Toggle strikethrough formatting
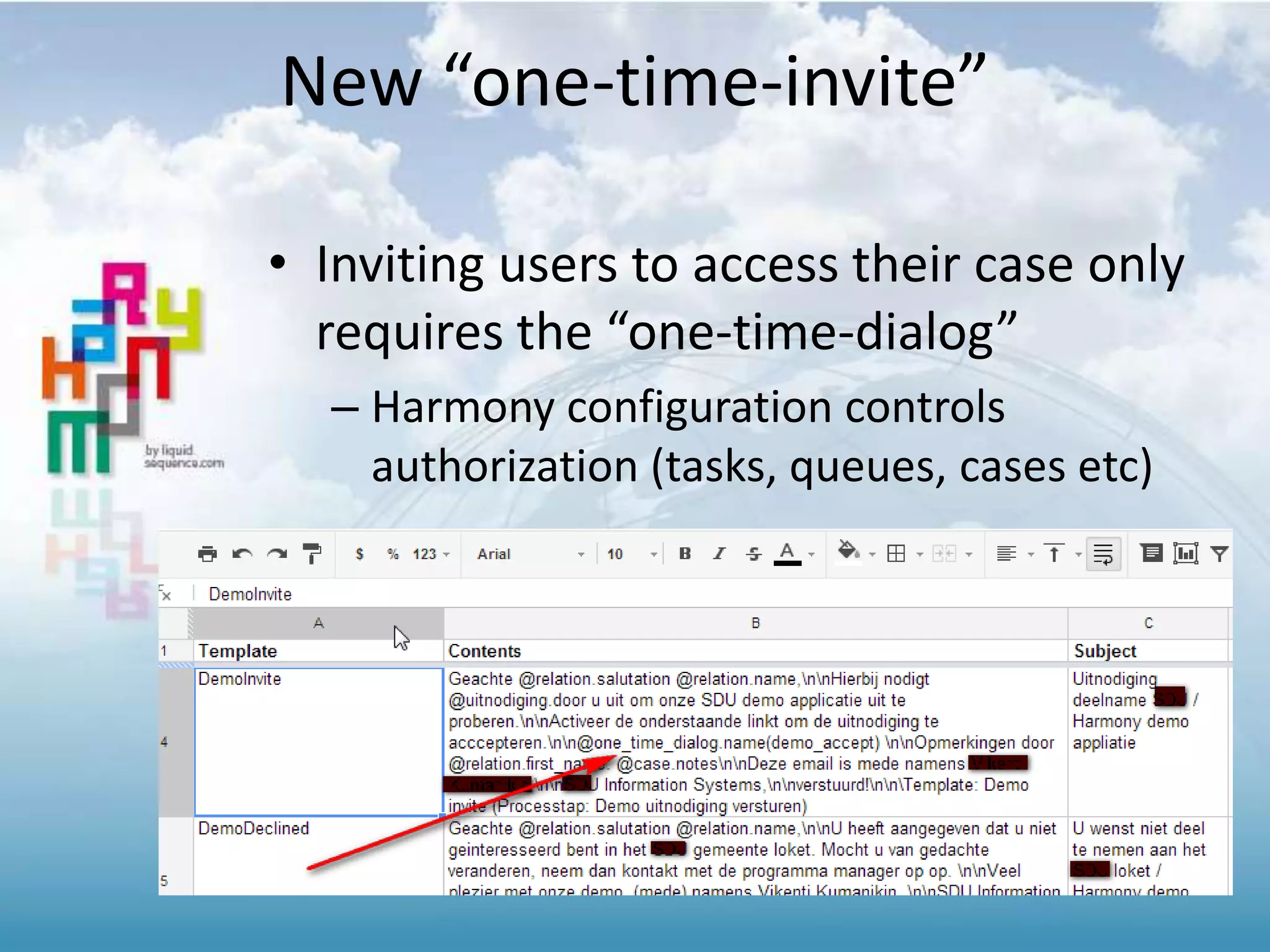This screenshot has height=952, width=1270. click(x=753, y=553)
